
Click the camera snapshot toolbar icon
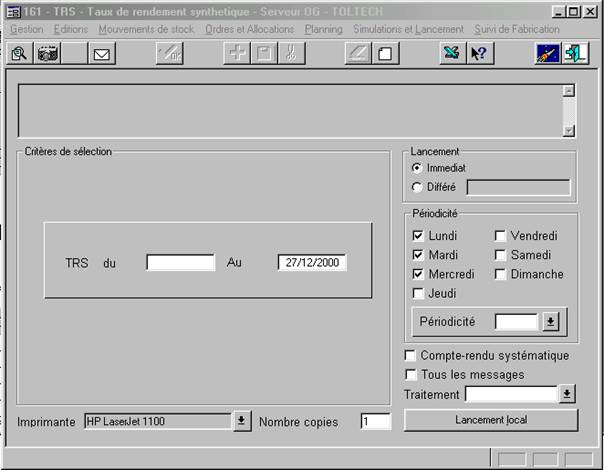tap(47, 54)
